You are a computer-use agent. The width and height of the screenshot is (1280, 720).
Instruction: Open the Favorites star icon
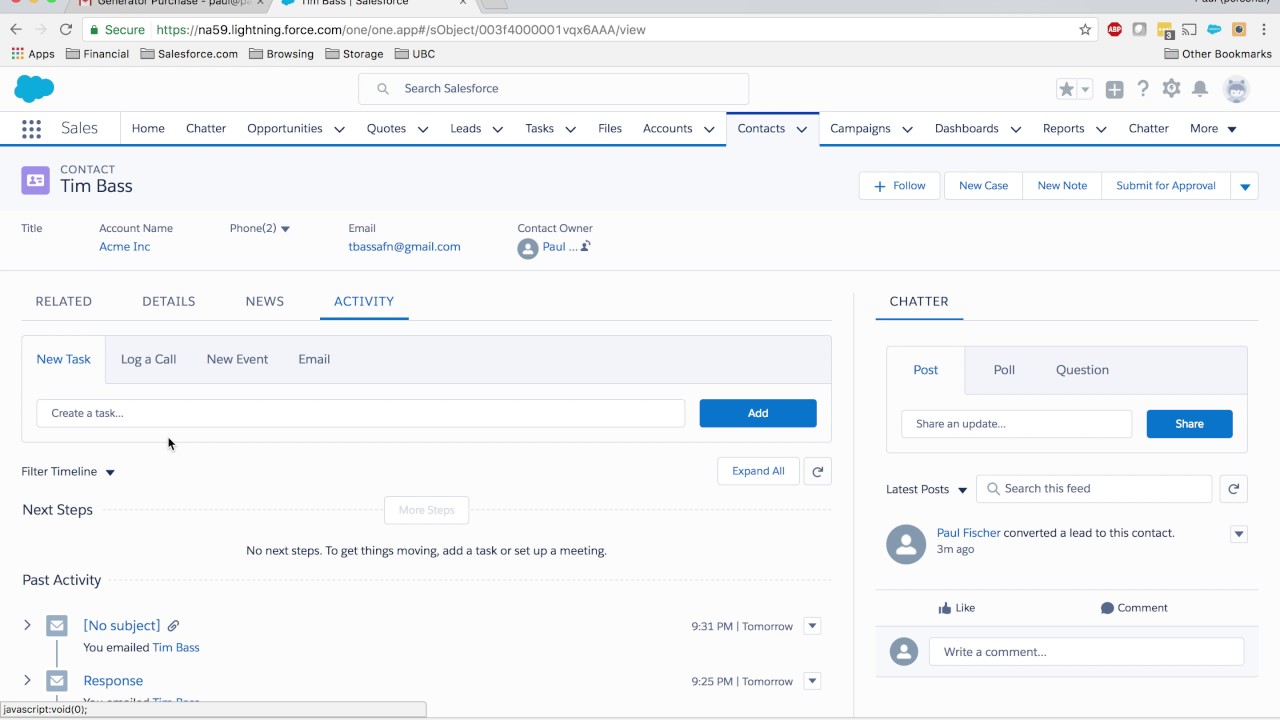(x=1067, y=89)
